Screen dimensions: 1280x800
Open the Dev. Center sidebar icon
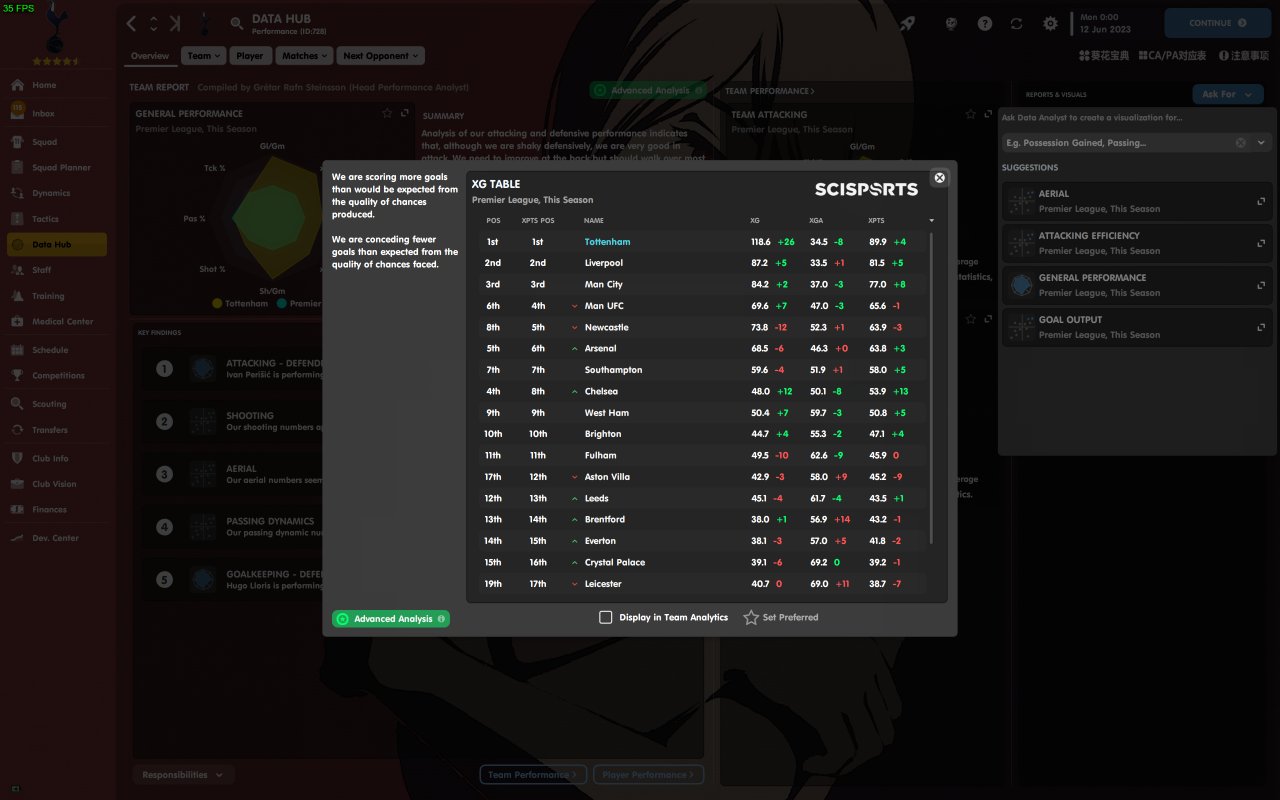(17, 538)
